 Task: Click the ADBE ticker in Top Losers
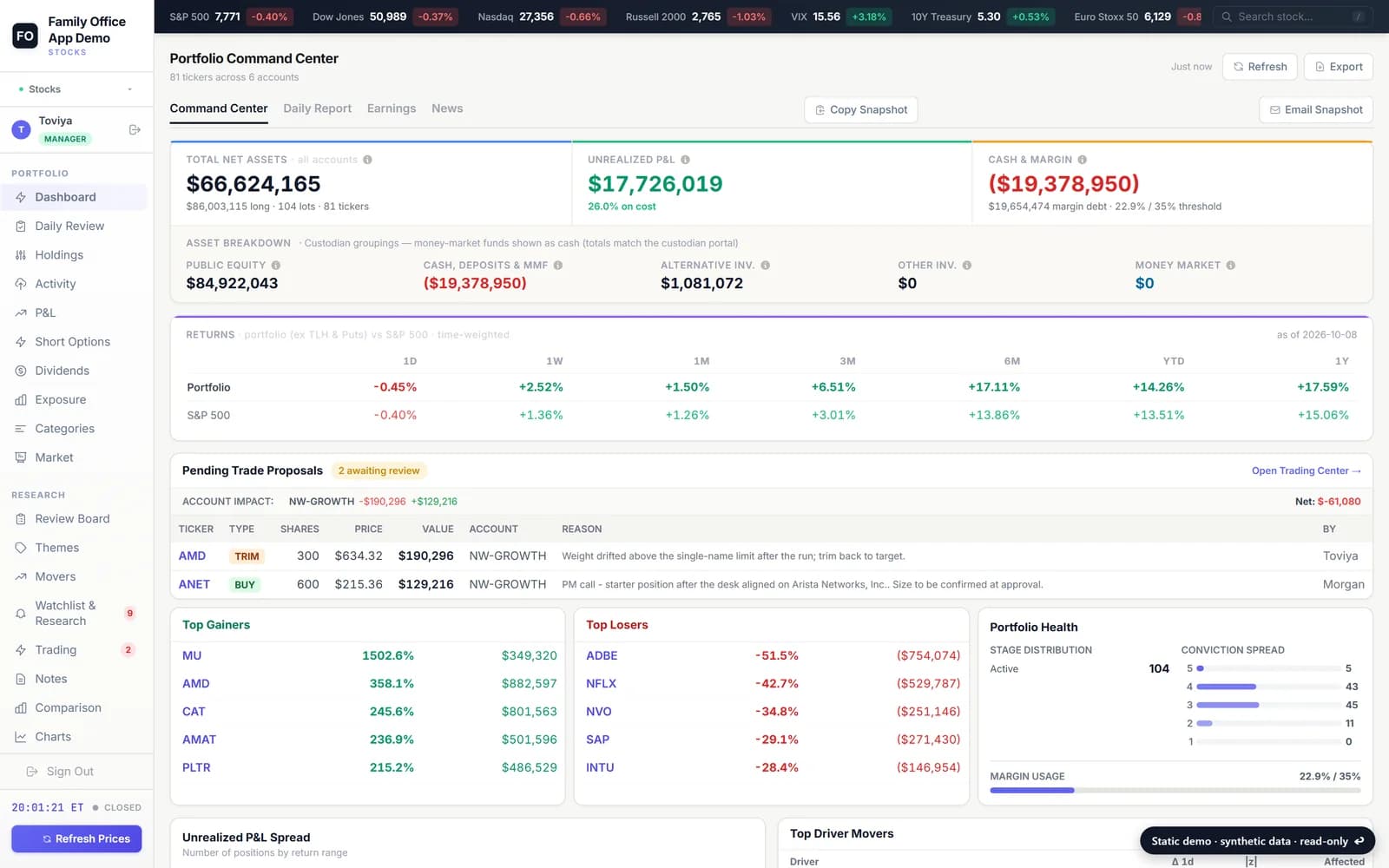(602, 656)
